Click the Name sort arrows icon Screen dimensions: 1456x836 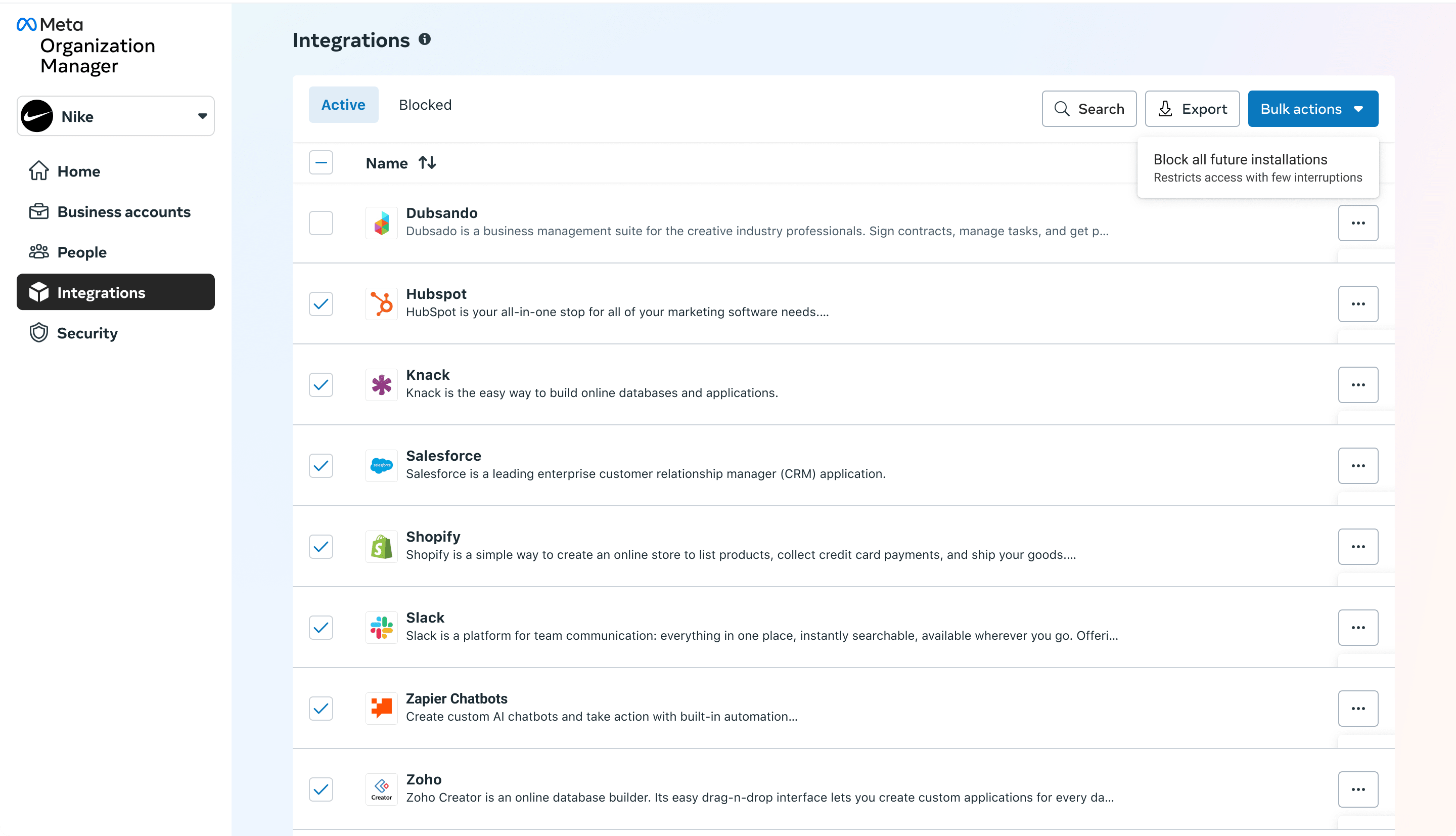pos(427,163)
